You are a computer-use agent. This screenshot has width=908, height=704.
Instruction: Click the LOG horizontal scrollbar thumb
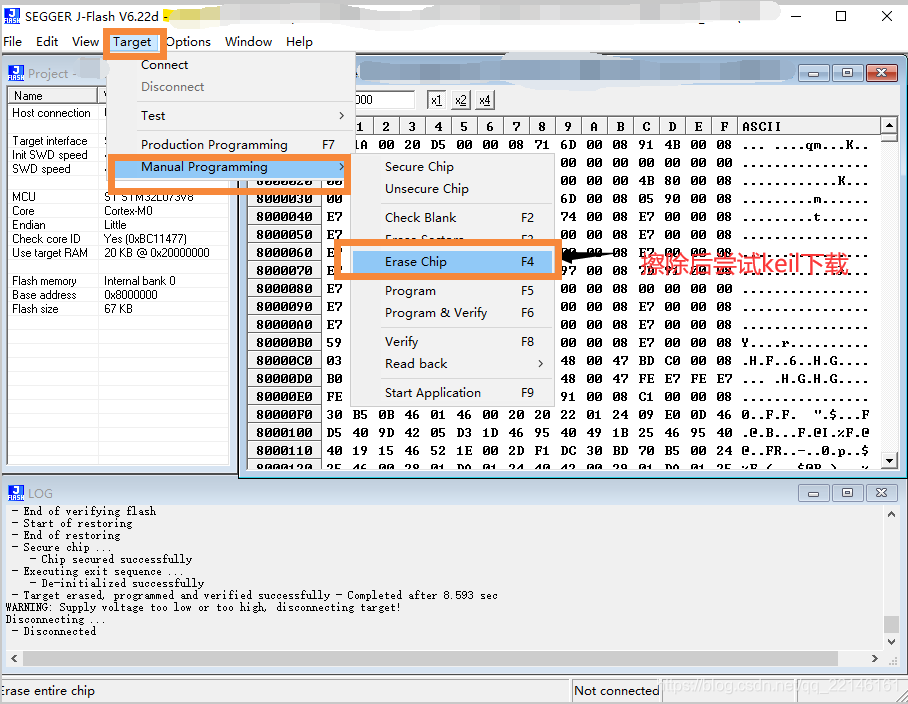[430, 658]
